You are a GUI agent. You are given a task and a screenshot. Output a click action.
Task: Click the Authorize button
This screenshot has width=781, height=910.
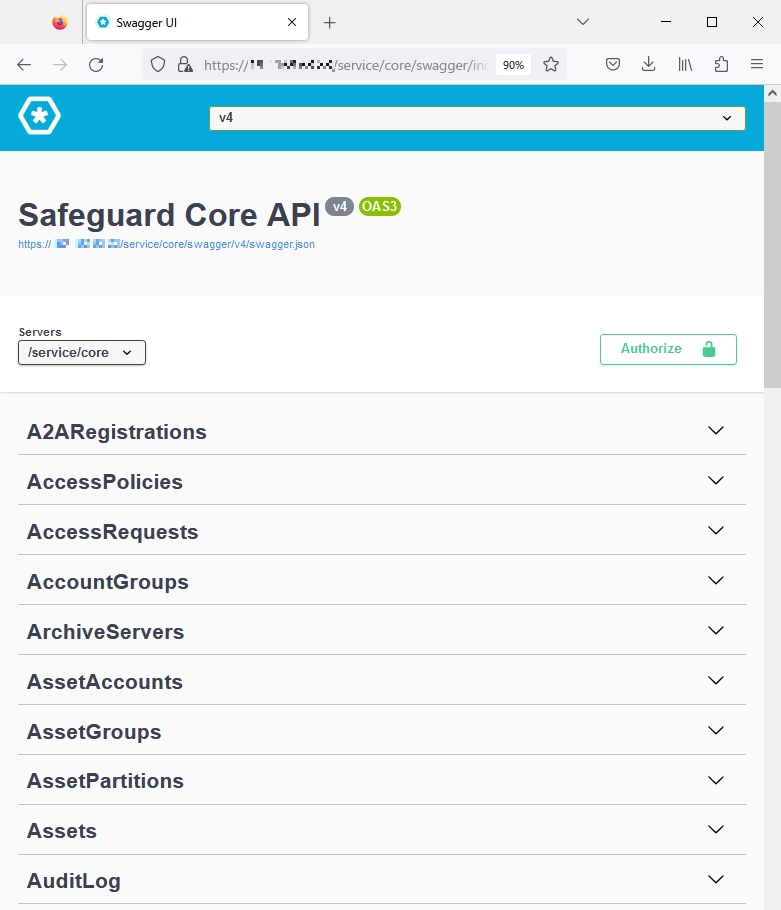(x=668, y=349)
